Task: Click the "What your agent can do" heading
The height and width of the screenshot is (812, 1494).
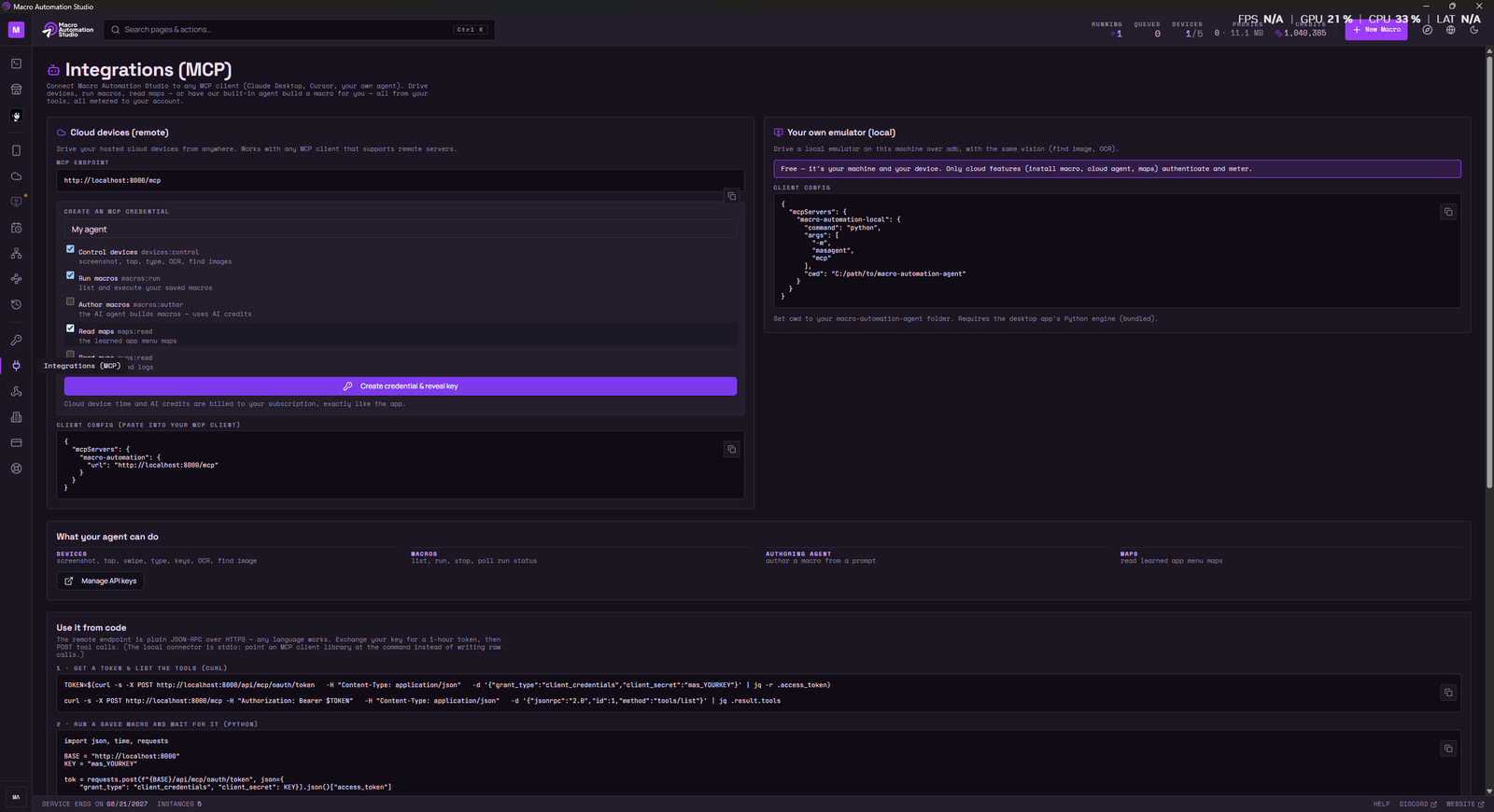Action: click(x=107, y=537)
